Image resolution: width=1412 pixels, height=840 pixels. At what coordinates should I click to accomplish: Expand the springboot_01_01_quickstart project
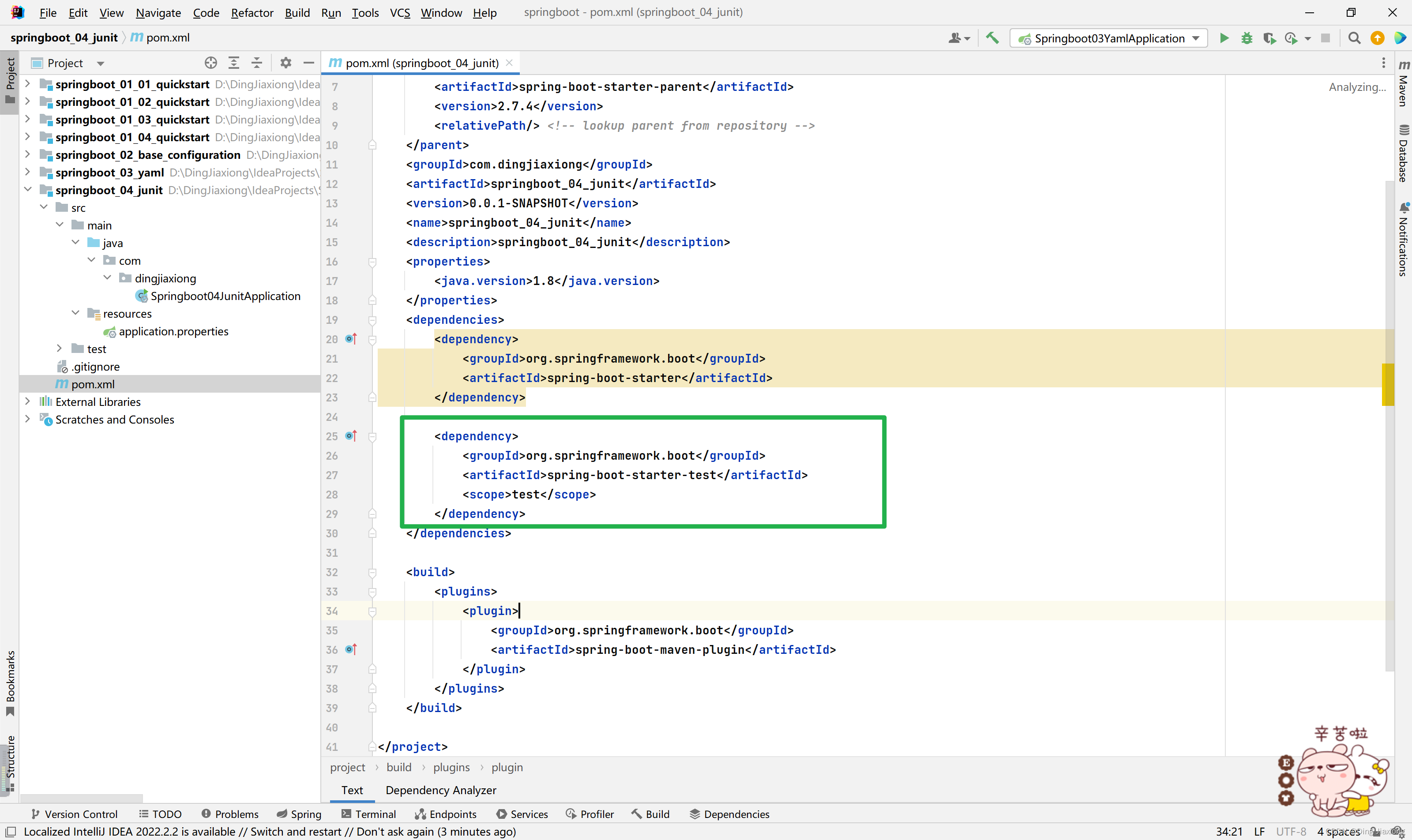27,84
